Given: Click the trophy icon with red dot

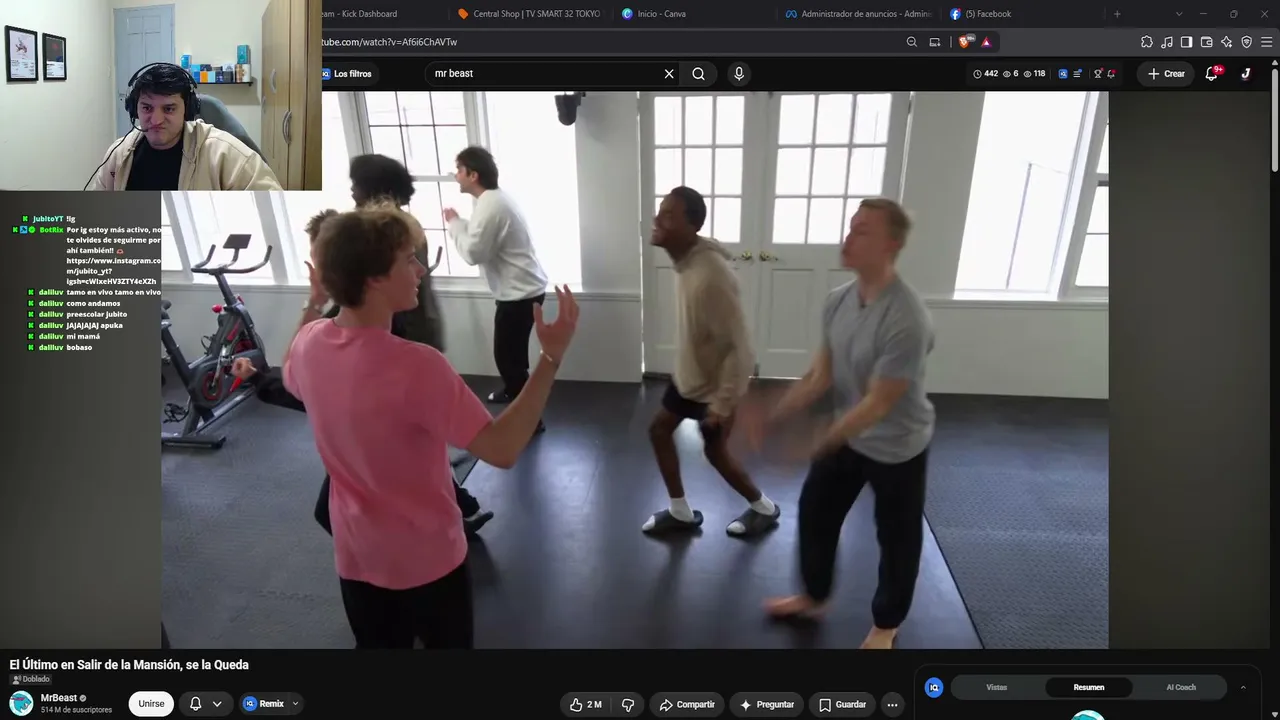Looking at the screenshot, I should pyautogui.click(x=1098, y=73).
